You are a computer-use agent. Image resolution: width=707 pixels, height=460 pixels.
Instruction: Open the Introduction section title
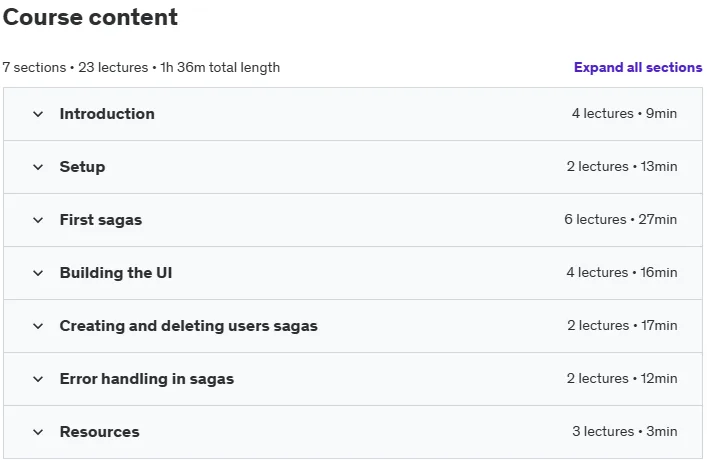tap(107, 114)
